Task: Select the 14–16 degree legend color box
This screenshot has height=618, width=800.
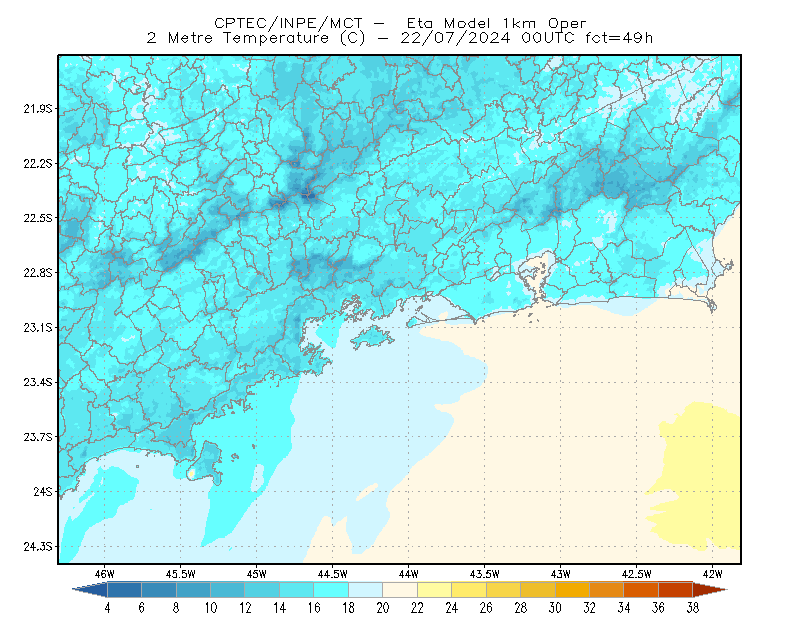Action: click(x=296, y=590)
